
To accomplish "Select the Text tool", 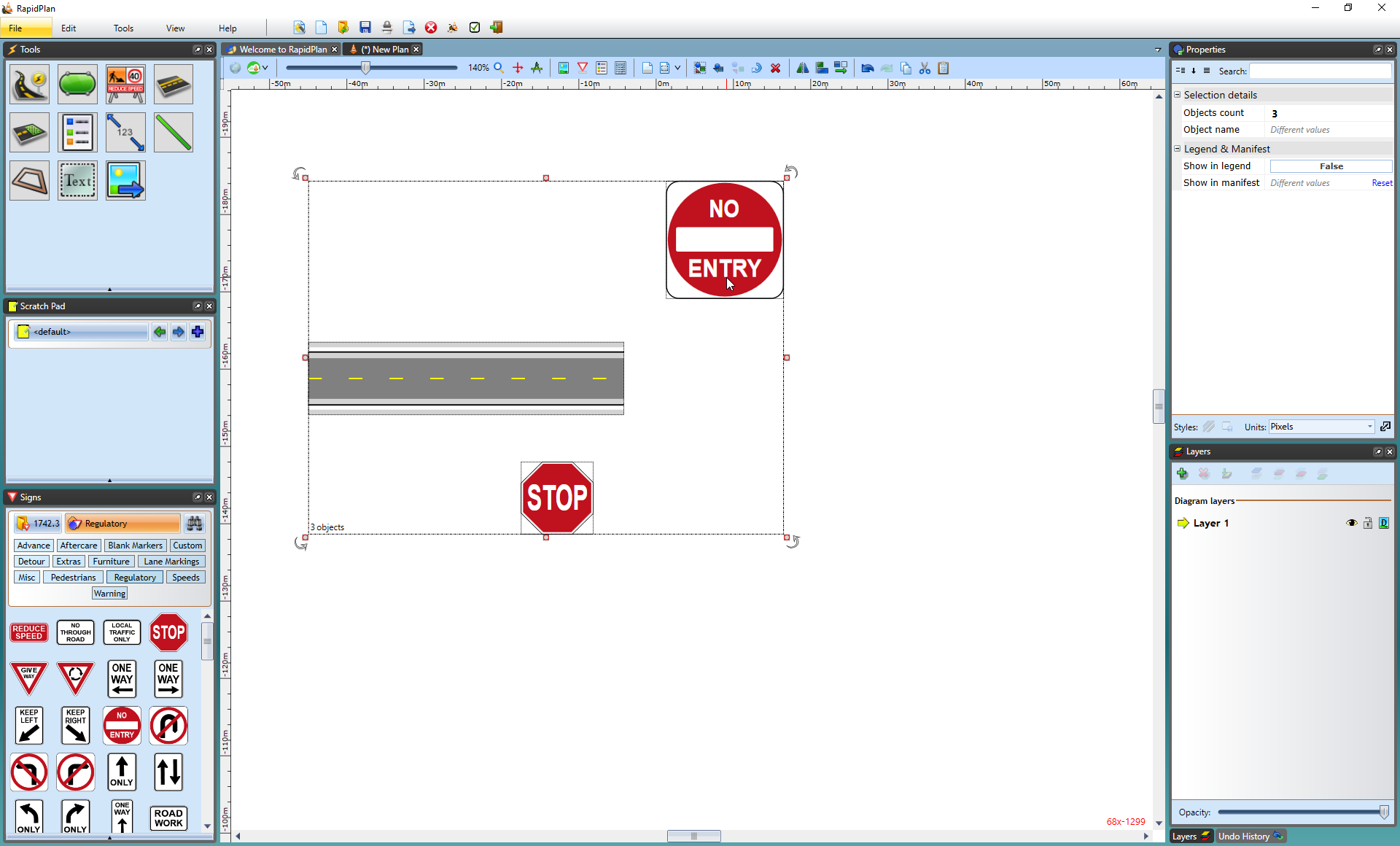I will [77, 180].
